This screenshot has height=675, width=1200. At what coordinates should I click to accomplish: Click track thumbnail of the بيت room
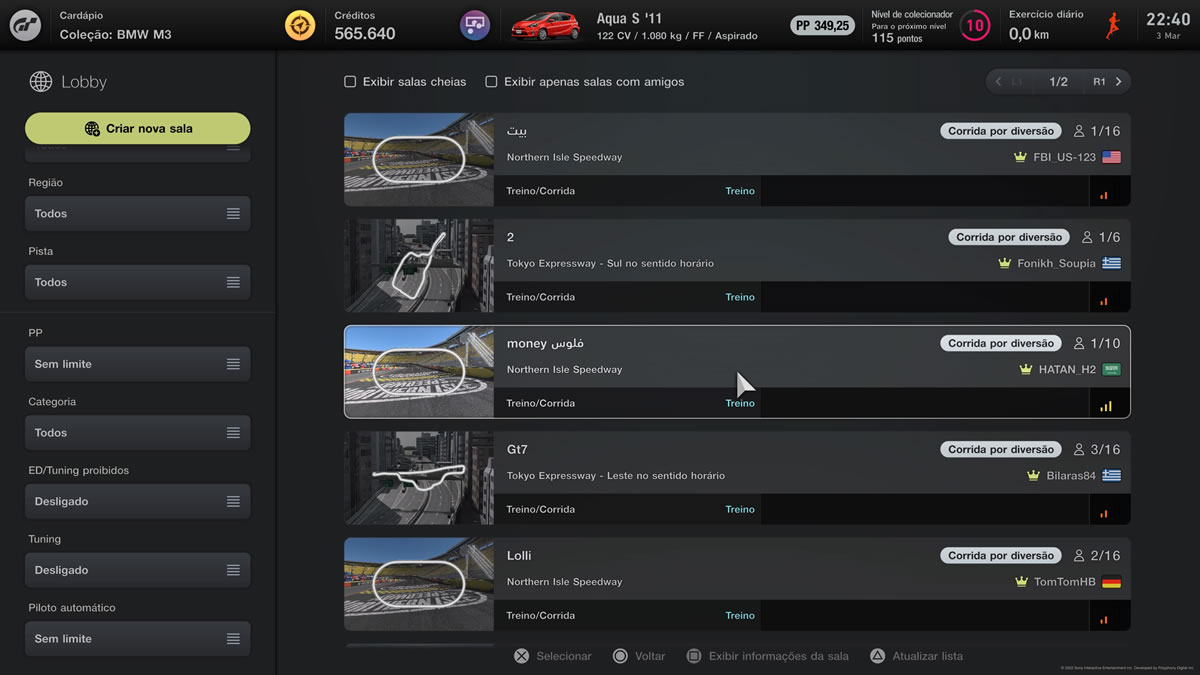click(x=419, y=159)
